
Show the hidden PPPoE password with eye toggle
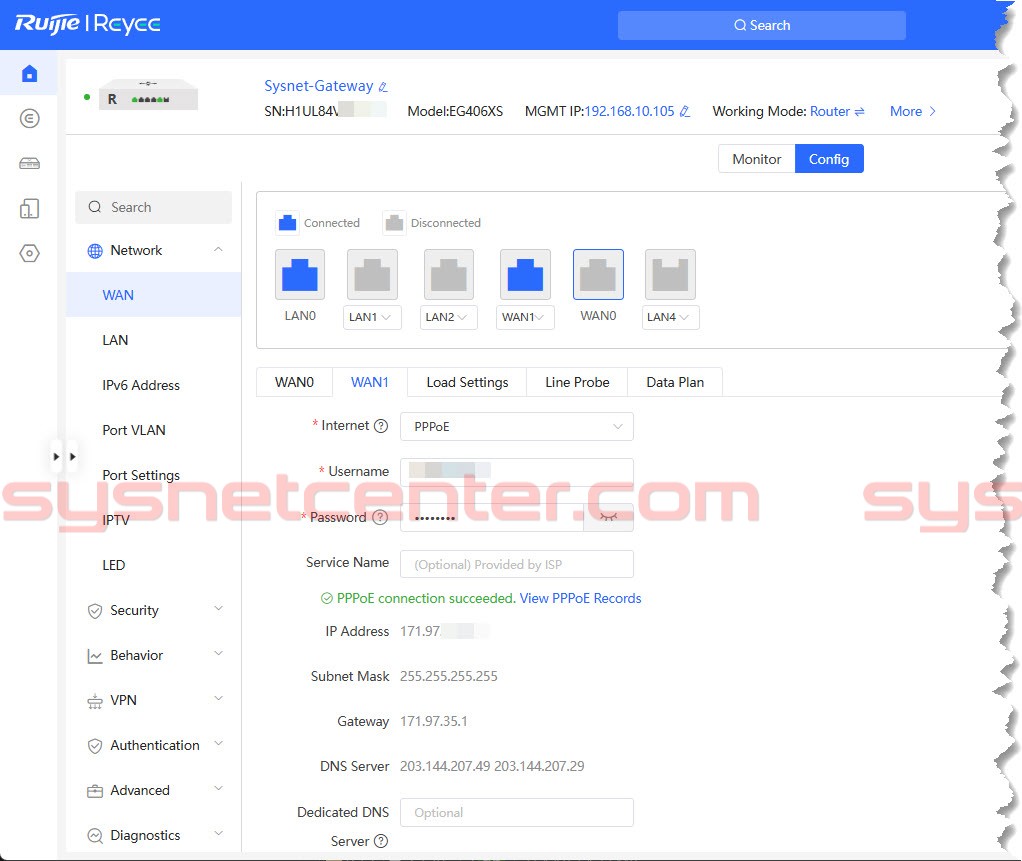point(608,517)
